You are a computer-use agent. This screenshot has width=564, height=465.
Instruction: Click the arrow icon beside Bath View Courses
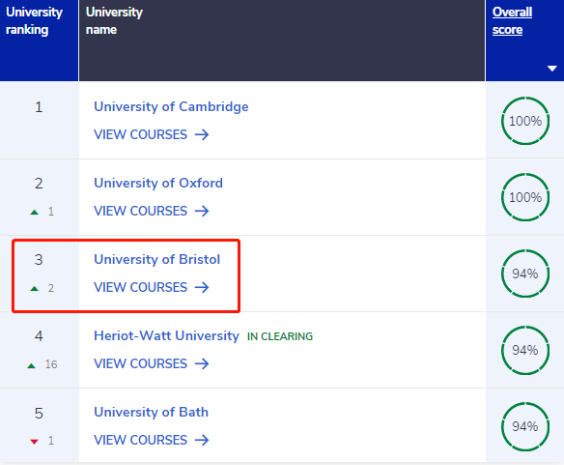[202, 440]
